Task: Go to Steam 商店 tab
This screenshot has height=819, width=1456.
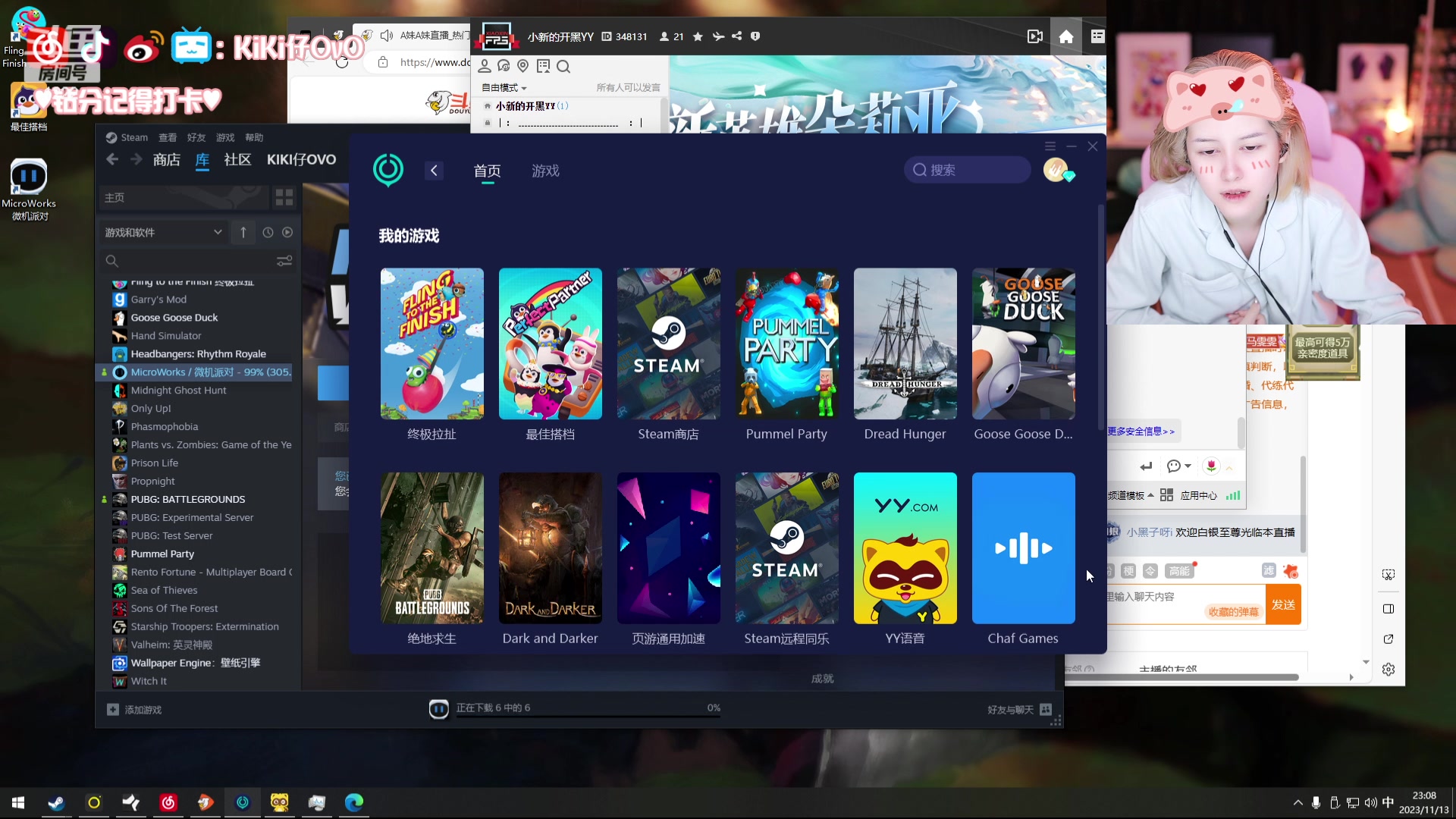Action: pyautogui.click(x=166, y=159)
